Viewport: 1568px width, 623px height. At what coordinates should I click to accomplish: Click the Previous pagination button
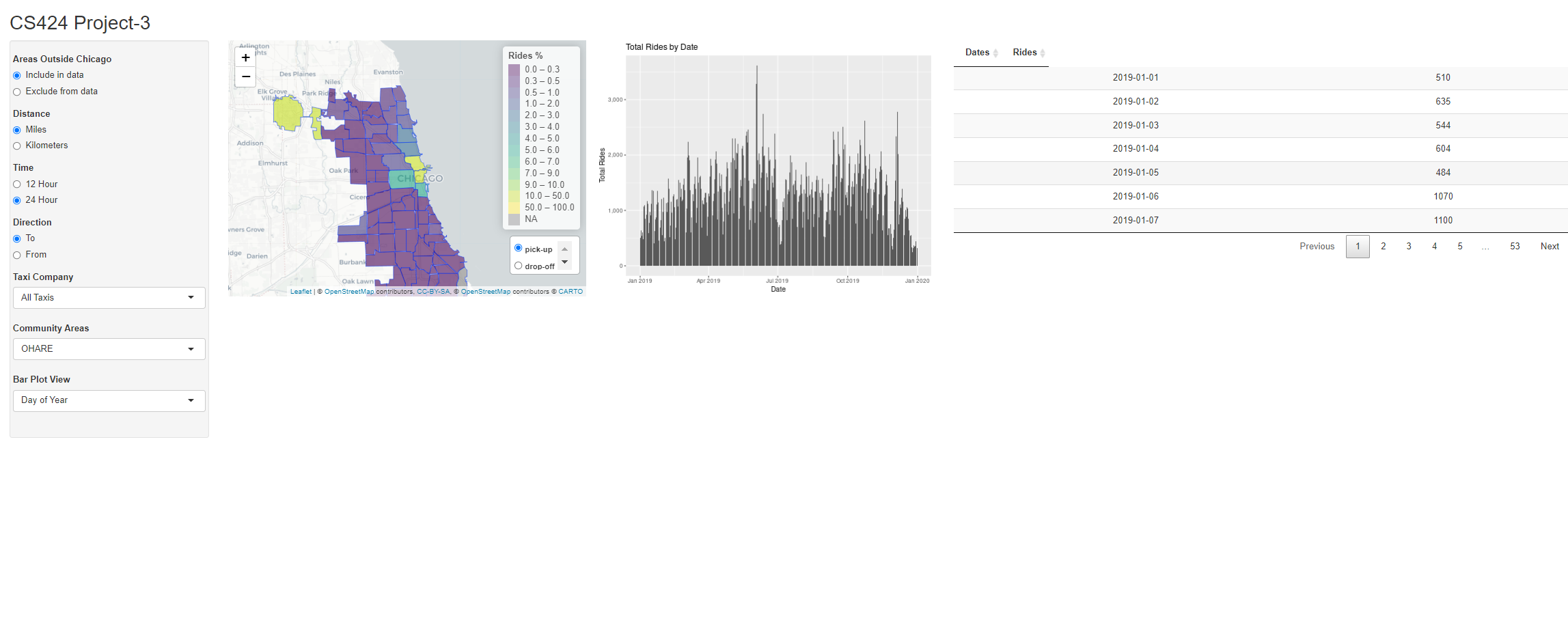click(x=1317, y=247)
